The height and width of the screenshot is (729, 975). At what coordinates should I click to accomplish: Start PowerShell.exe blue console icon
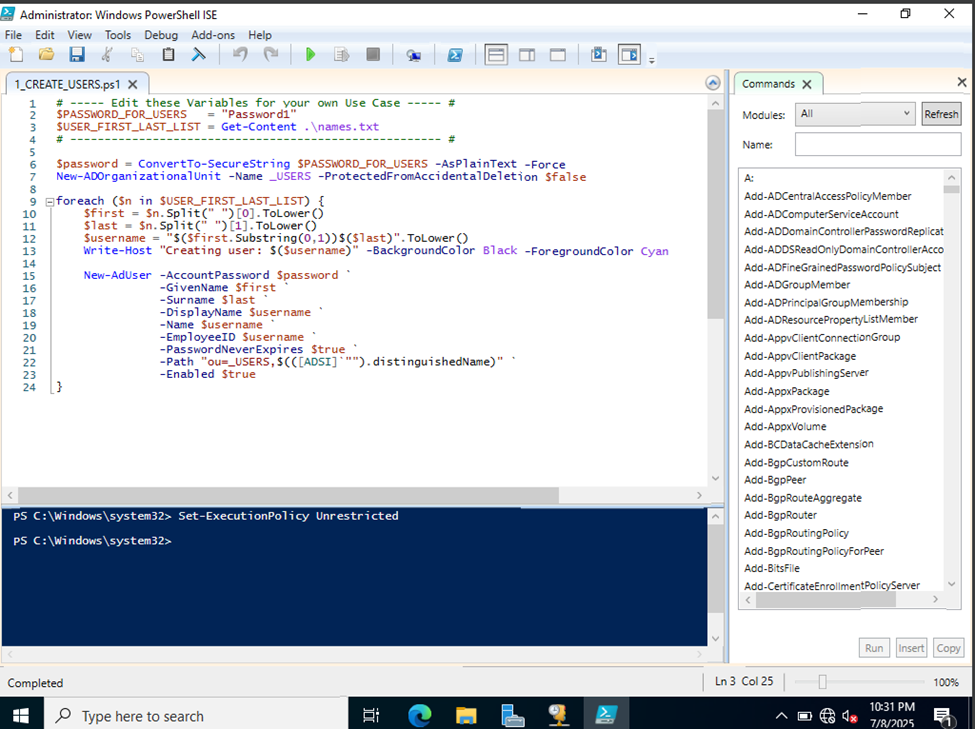pyautogui.click(x=455, y=55)
